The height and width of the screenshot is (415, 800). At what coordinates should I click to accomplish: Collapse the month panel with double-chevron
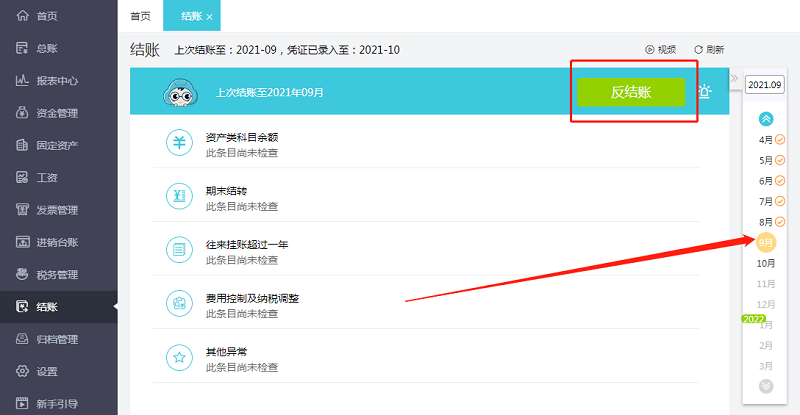(734, 78)
